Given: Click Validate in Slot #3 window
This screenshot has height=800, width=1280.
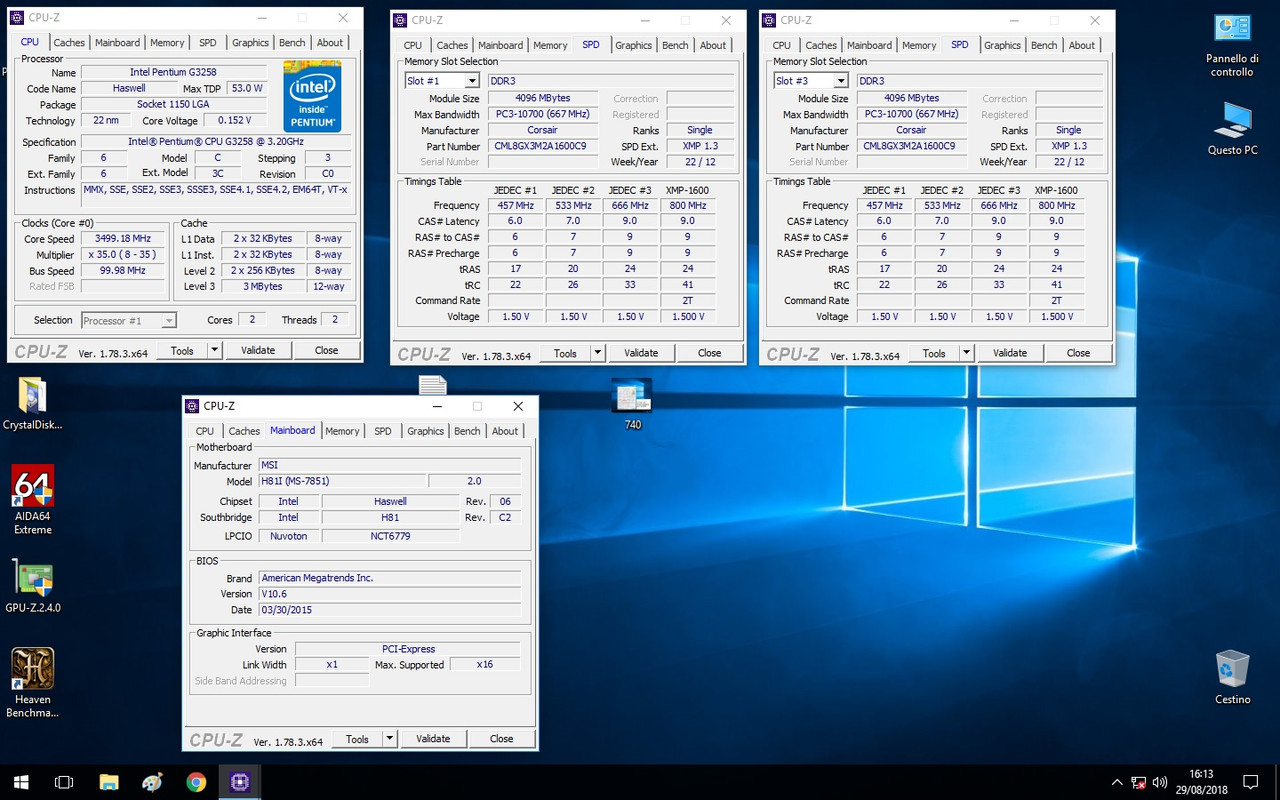Looking at the screenshot, I should coord(1010,353).
